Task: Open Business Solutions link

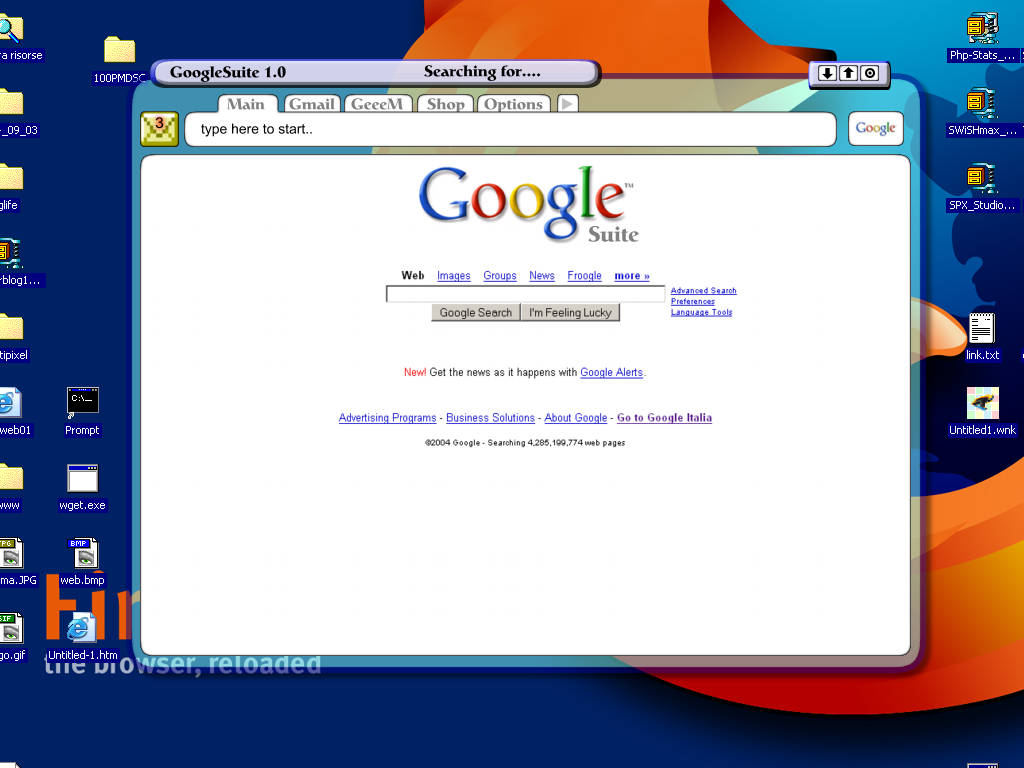Action: point(490,418)
